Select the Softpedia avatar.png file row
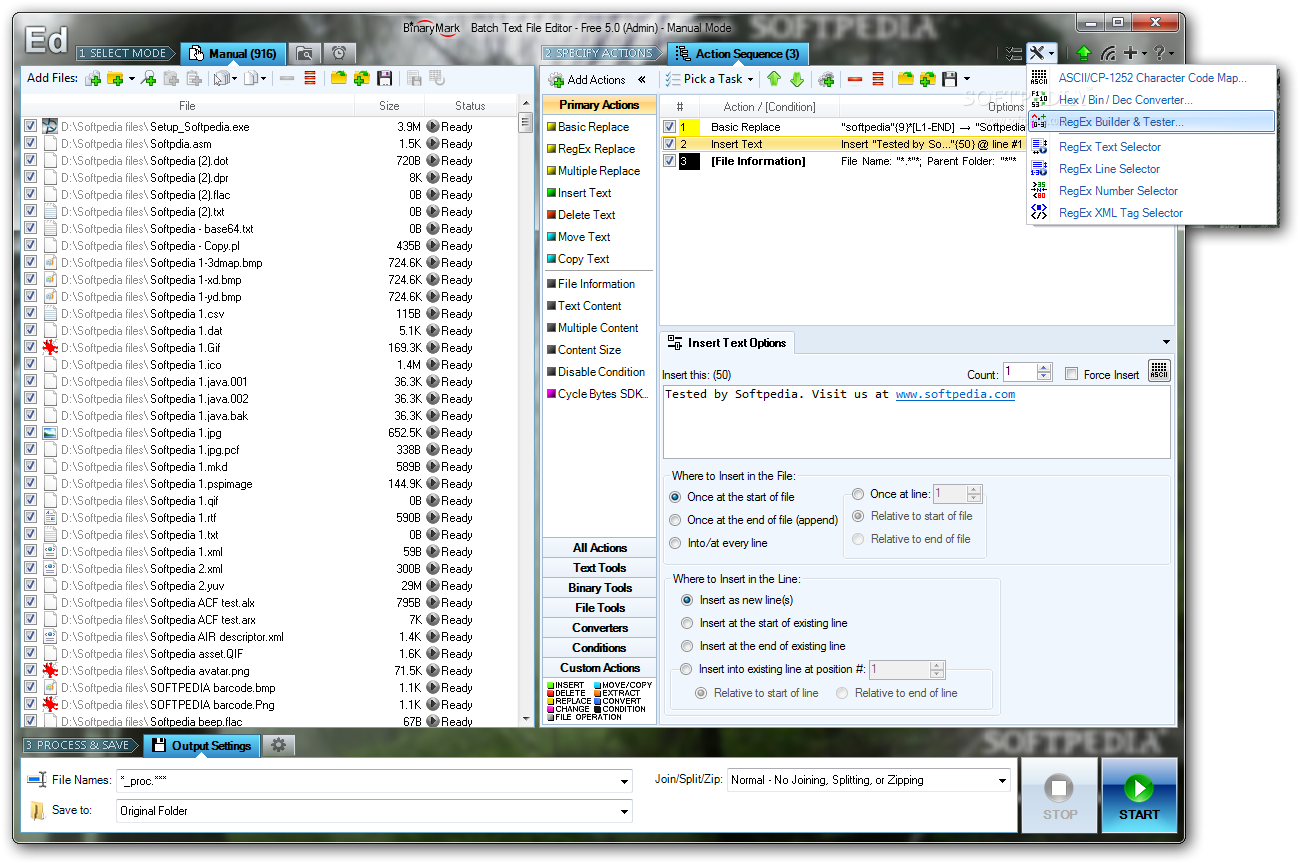Screen dimensions: 1300x864 click(269, 671)
